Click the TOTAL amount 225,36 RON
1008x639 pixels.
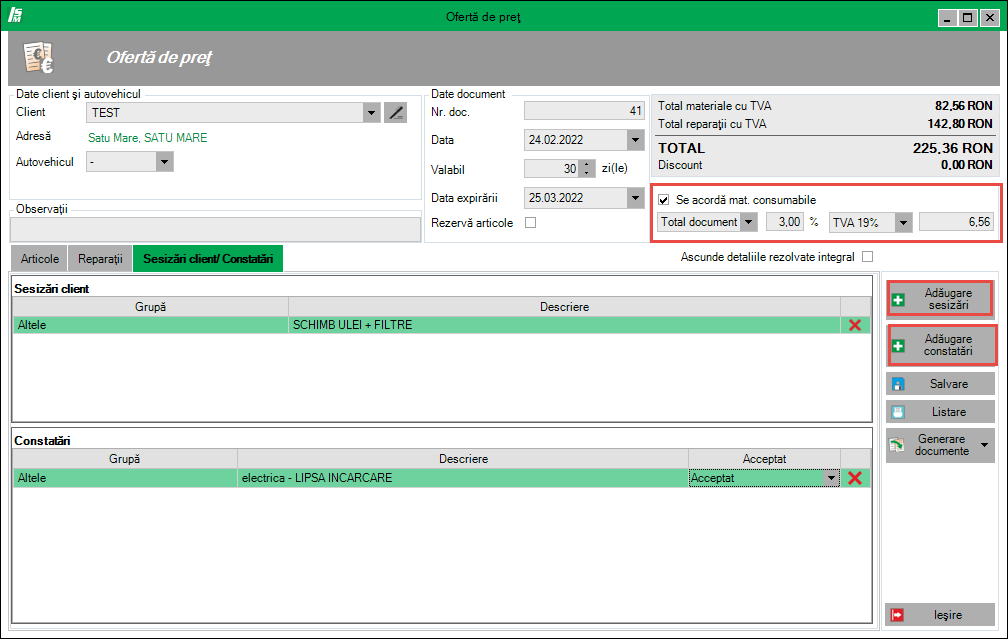(x=953, y=148)
